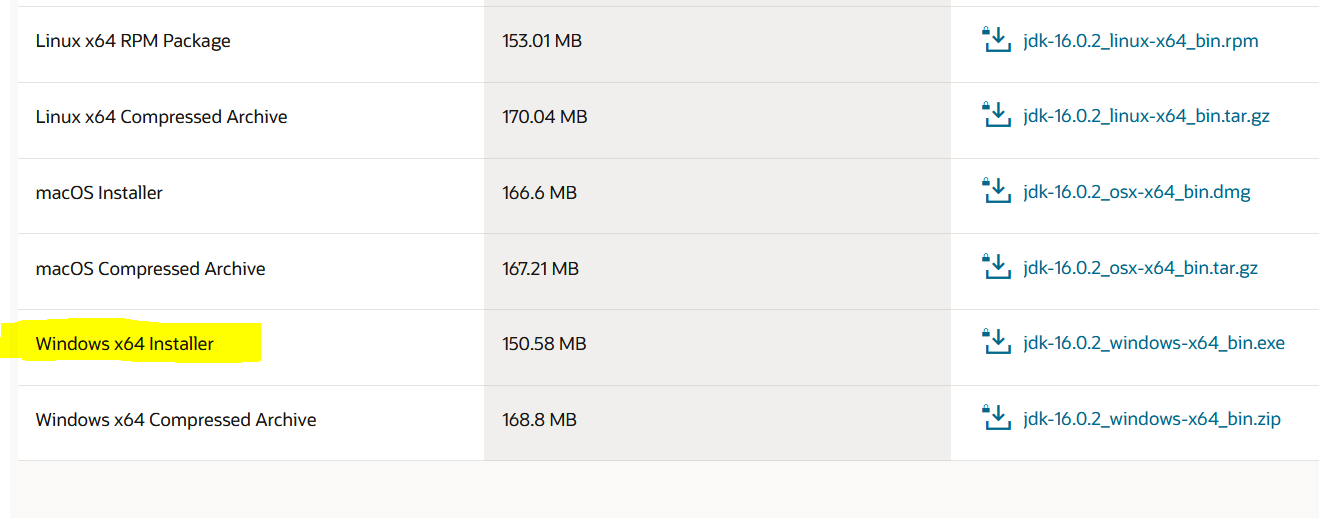Screen dimensions: 1319x518
Task: Download jdk-16.0.2_osx-x64_bin.tar.gz file link
Action: 1140,269
